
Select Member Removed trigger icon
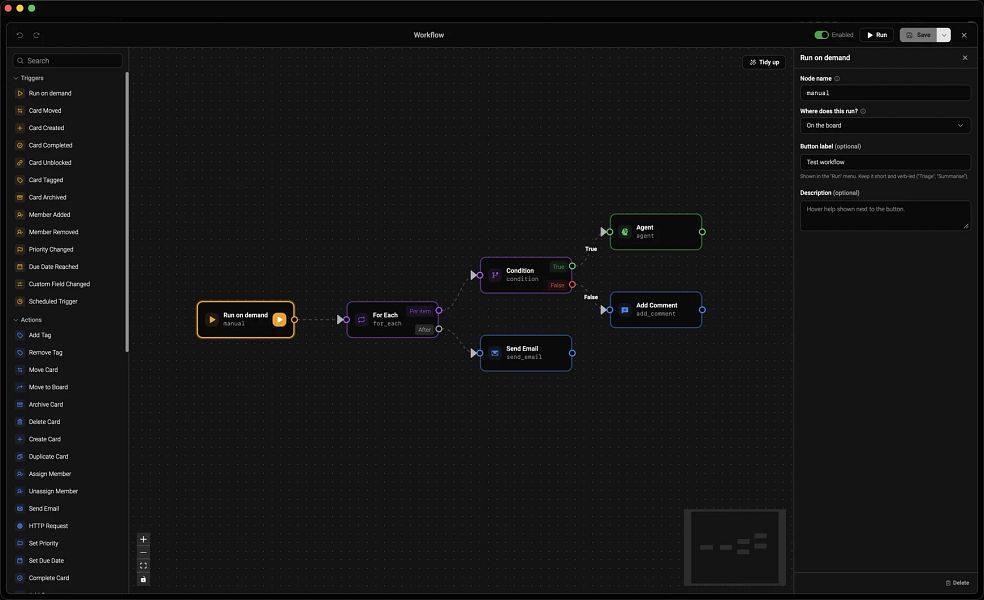click(20, 232)
